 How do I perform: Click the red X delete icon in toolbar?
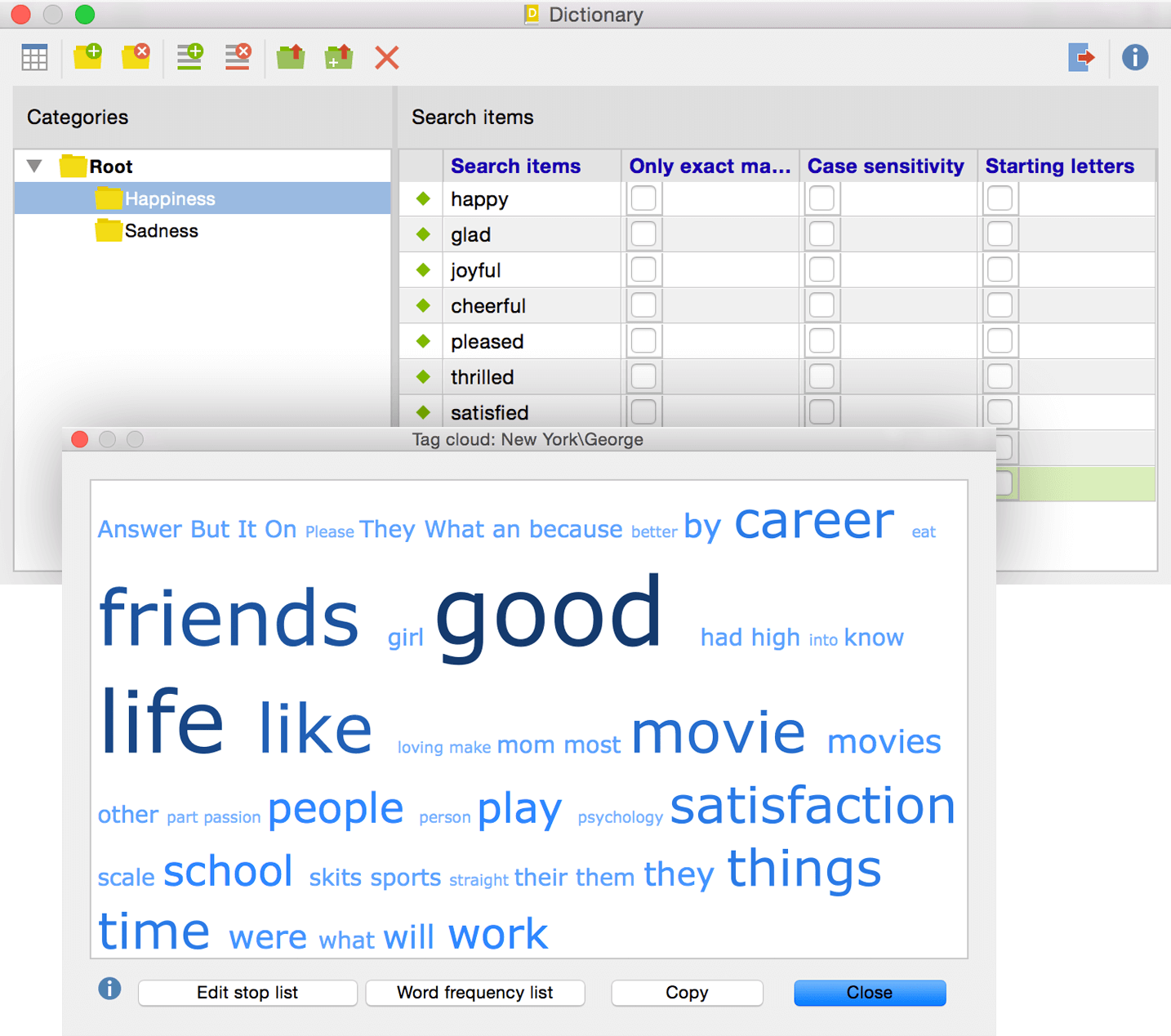click(x=387, y=58)
